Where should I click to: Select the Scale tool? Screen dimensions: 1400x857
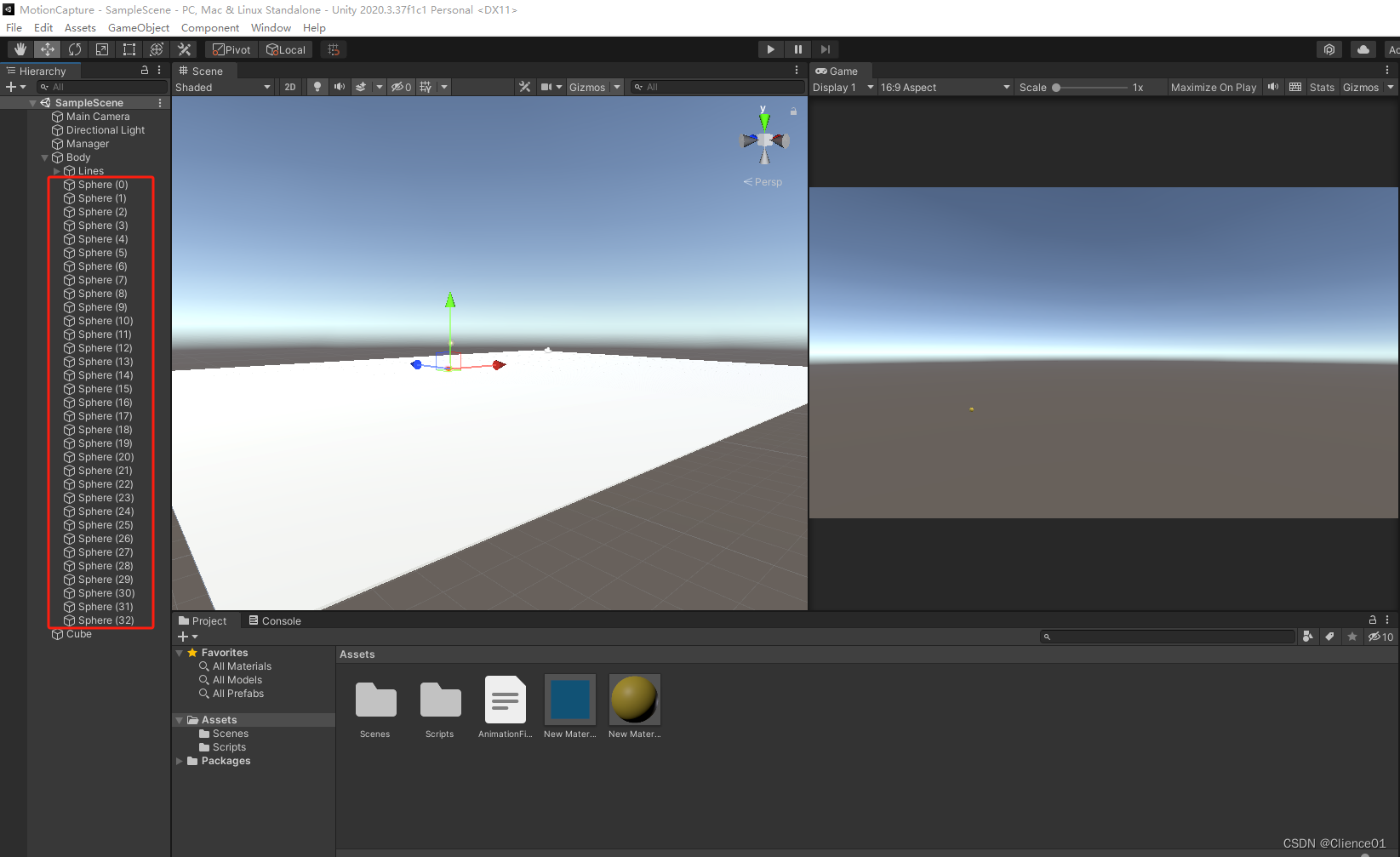(x=101, y=49)
